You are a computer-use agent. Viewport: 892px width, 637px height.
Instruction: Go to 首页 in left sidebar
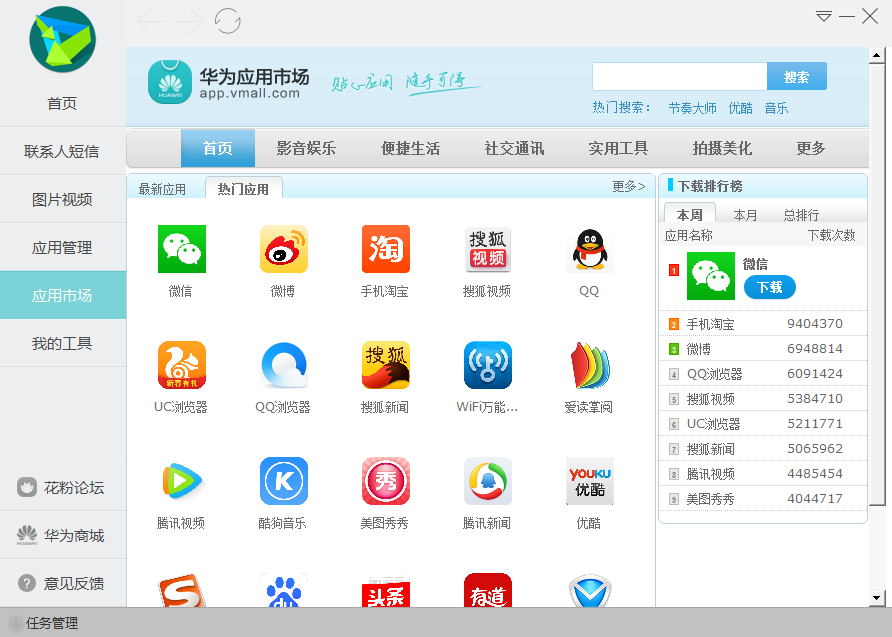pyautogui.click(x=63, y=103)
